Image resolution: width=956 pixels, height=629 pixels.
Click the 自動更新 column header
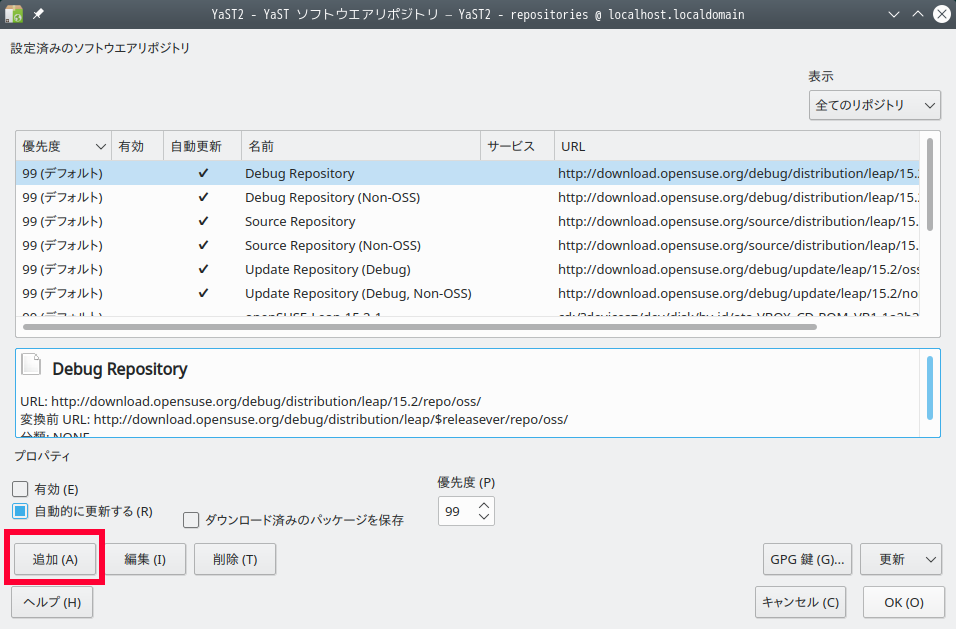pos(202,146)
